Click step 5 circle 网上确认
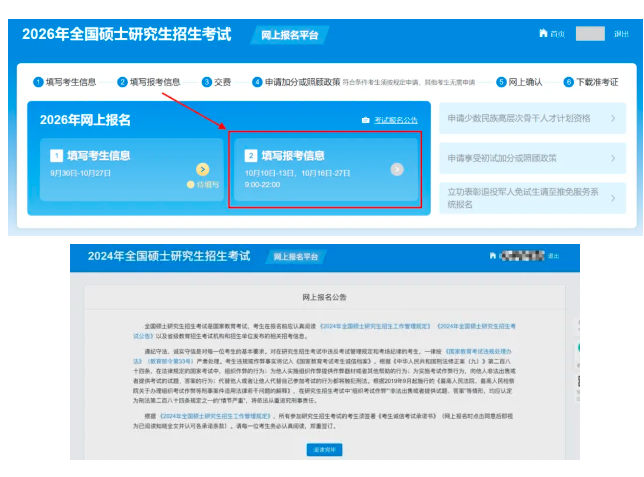 [x=501, y=82]
